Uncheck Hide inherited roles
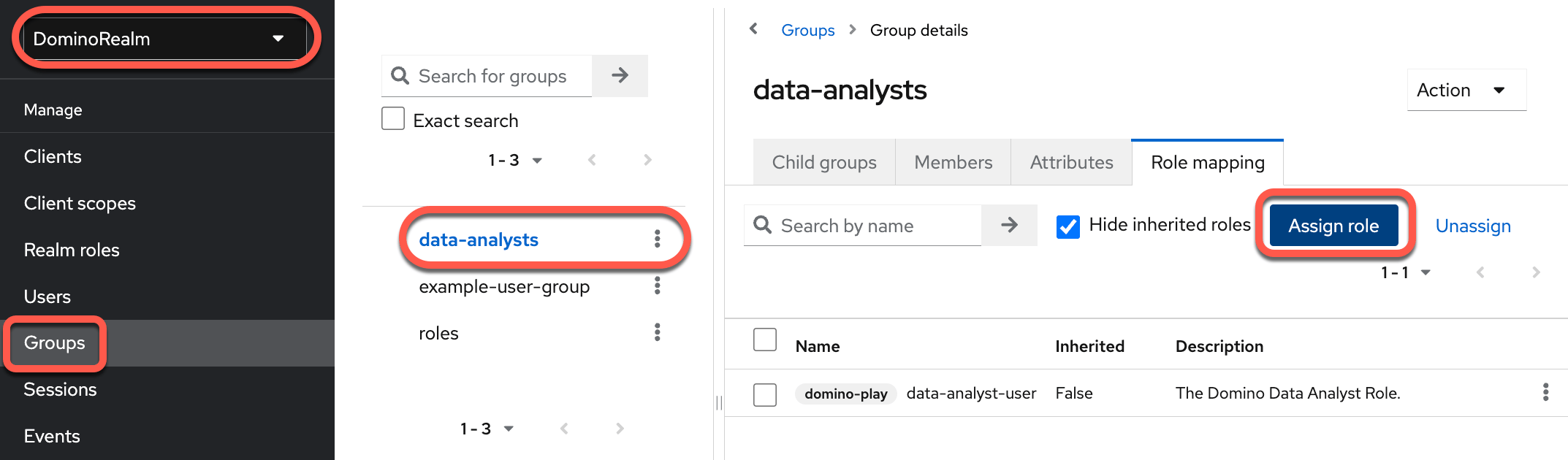 [1068, 227]
